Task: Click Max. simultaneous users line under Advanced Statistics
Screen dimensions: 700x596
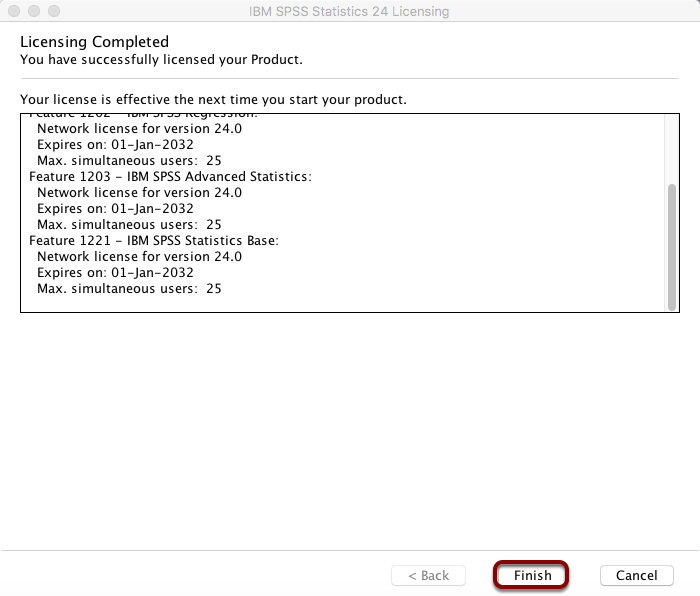Action: [x=129, y=224]
